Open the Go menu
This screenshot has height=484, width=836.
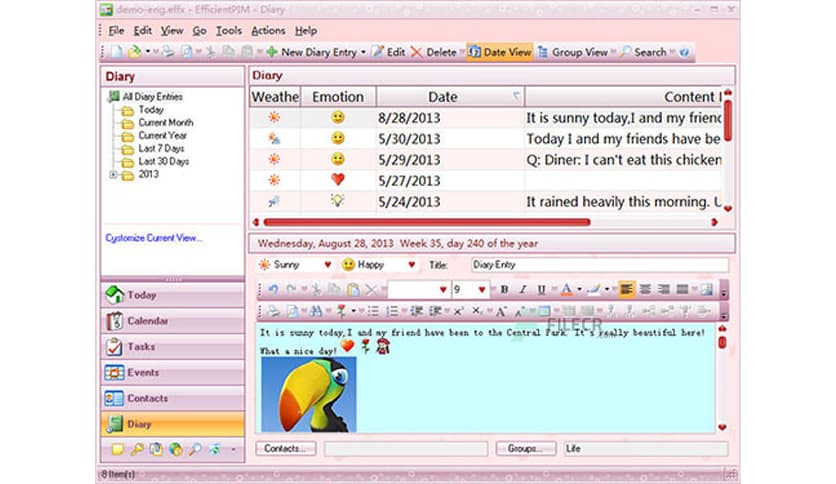(x=199, y=31)
